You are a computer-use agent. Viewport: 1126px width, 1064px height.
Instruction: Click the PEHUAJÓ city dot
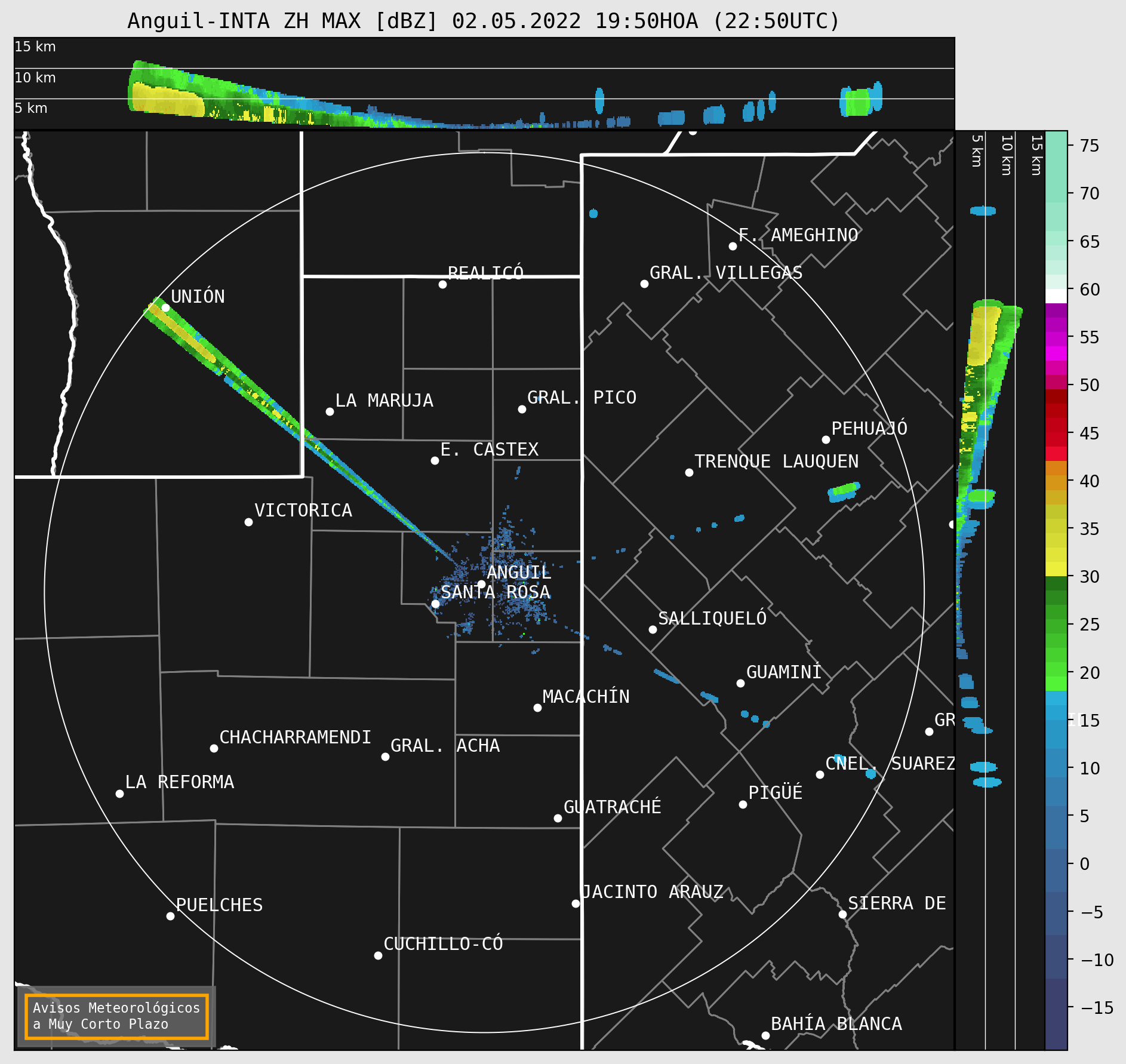(x=826, y=439)
